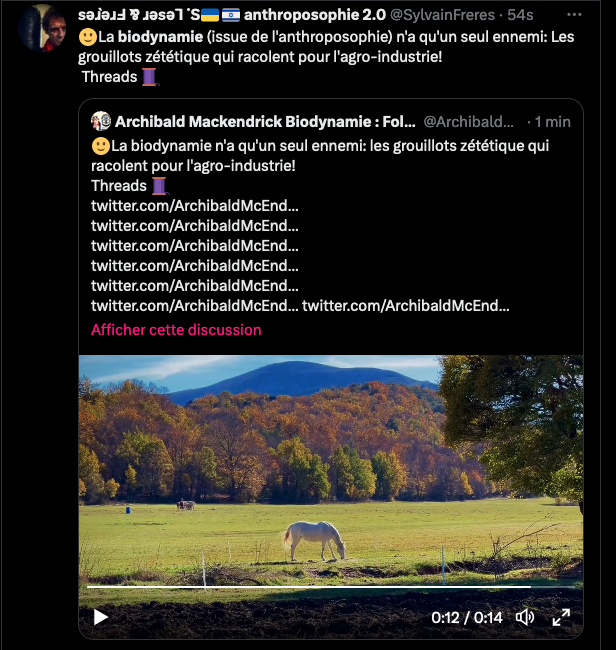The image size is (616, 650).
Task: Click the 0:12 / 0:14 video time display
Action: pos(467,617)
